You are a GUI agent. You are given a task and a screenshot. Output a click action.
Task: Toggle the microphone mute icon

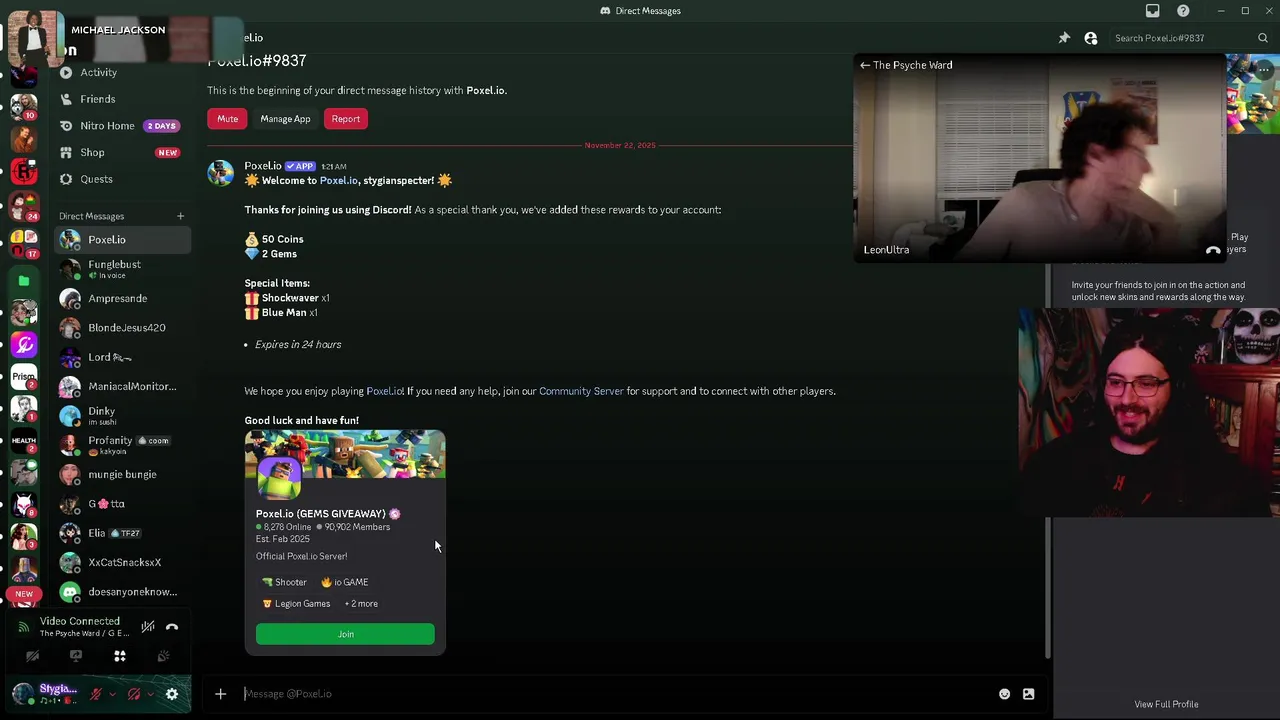(96, 694)
